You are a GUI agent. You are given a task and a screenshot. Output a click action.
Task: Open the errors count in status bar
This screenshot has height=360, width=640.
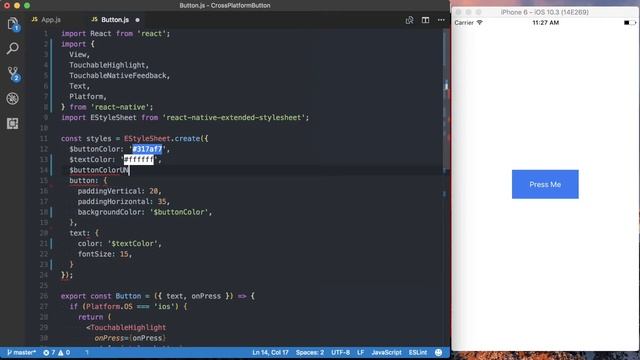(x=50, y=352)
